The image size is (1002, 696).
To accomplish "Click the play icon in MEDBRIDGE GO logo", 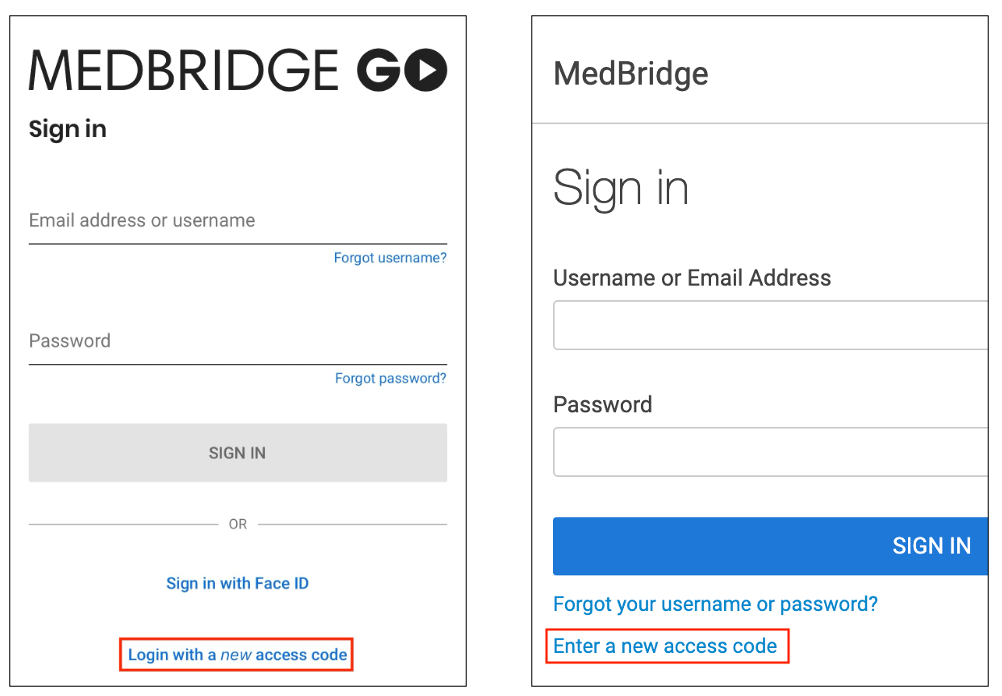I will tap(427, 71).
